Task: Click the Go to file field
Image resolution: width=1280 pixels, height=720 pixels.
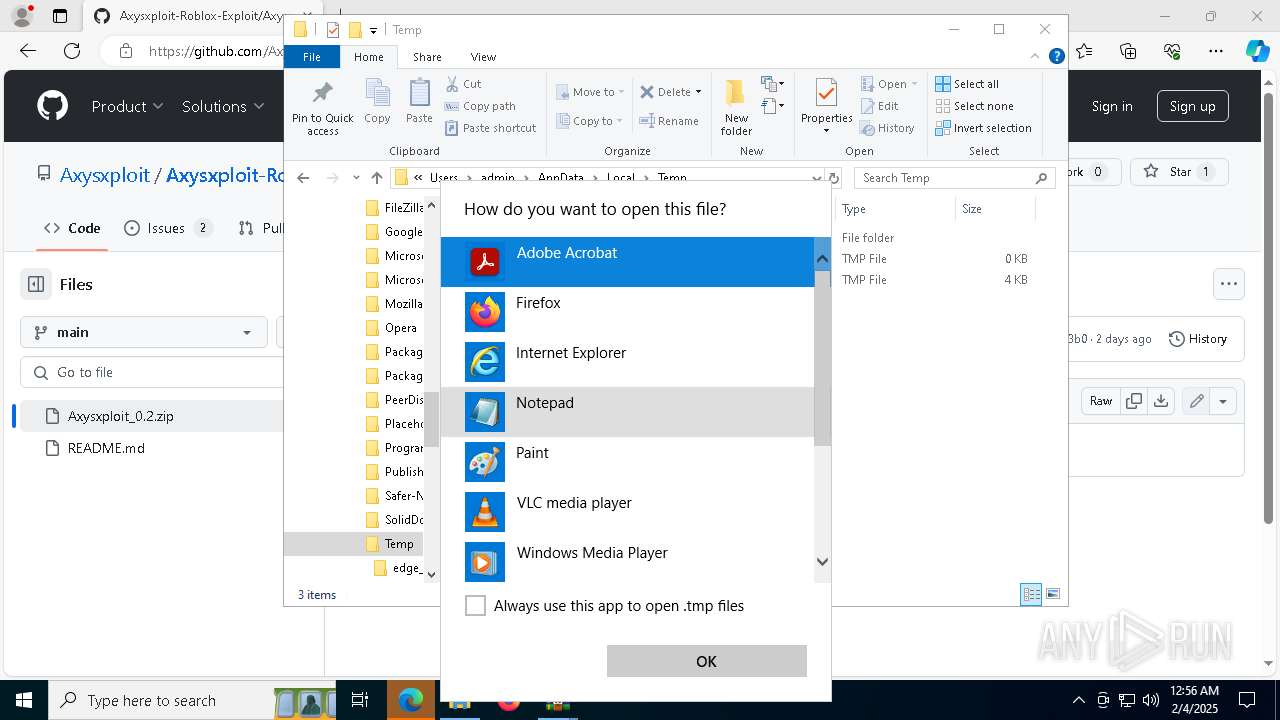Action: [x=152, y=372]
